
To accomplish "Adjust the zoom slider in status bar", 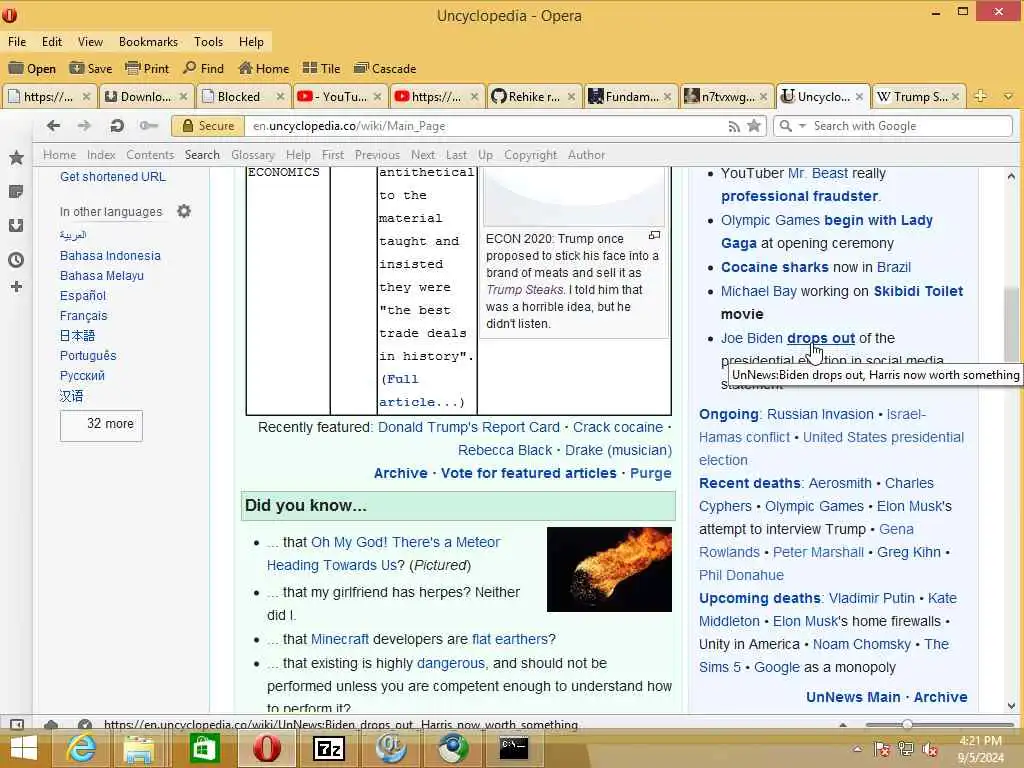I will click(907, 724).
